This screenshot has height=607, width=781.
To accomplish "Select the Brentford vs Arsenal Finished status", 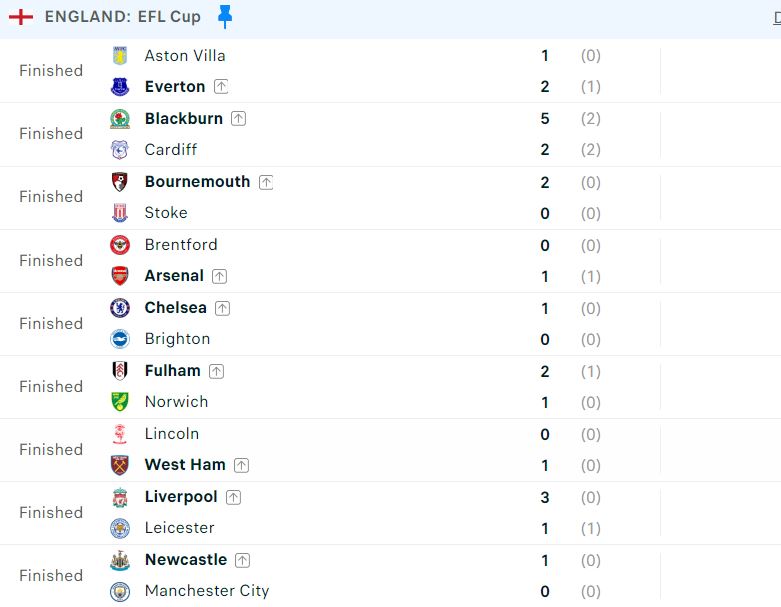I will (51, 261).
